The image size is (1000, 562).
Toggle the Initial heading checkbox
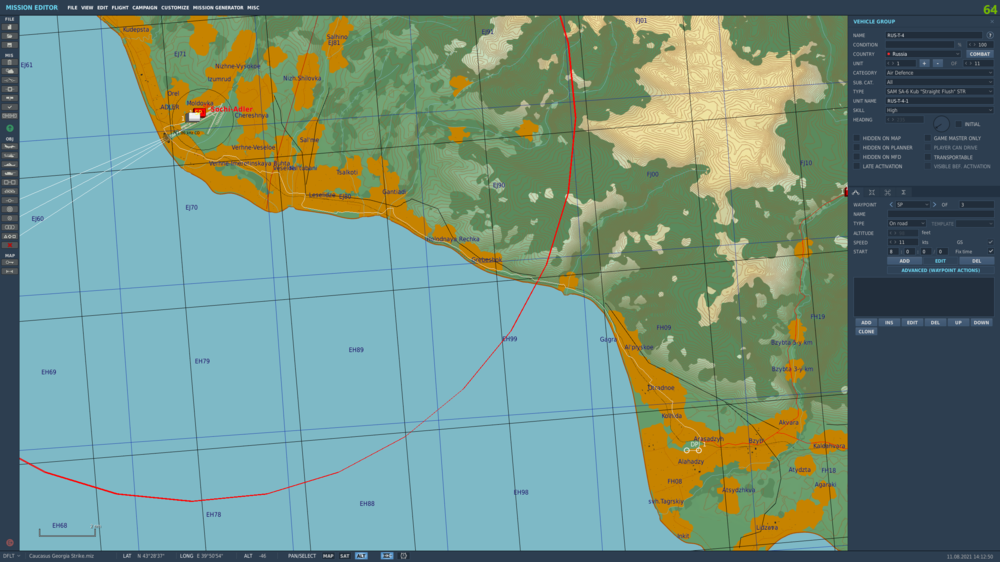coord(959,124)
